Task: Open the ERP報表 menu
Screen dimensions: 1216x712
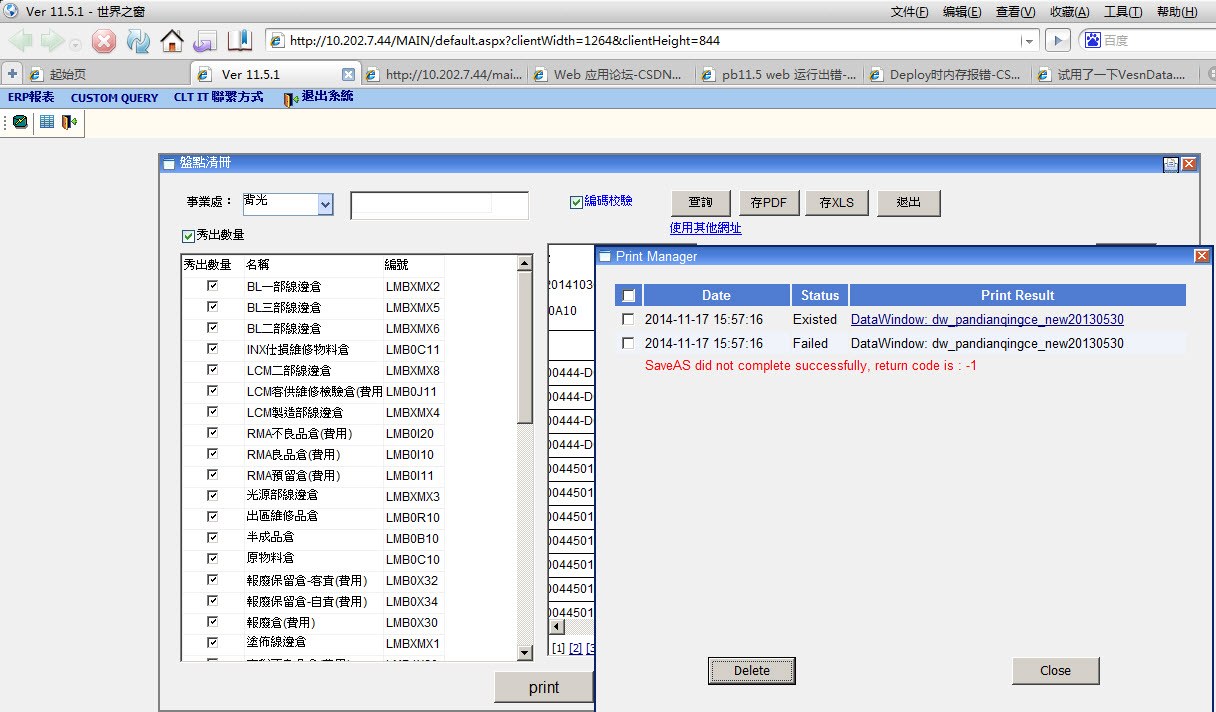Action: tap(31, 98)
